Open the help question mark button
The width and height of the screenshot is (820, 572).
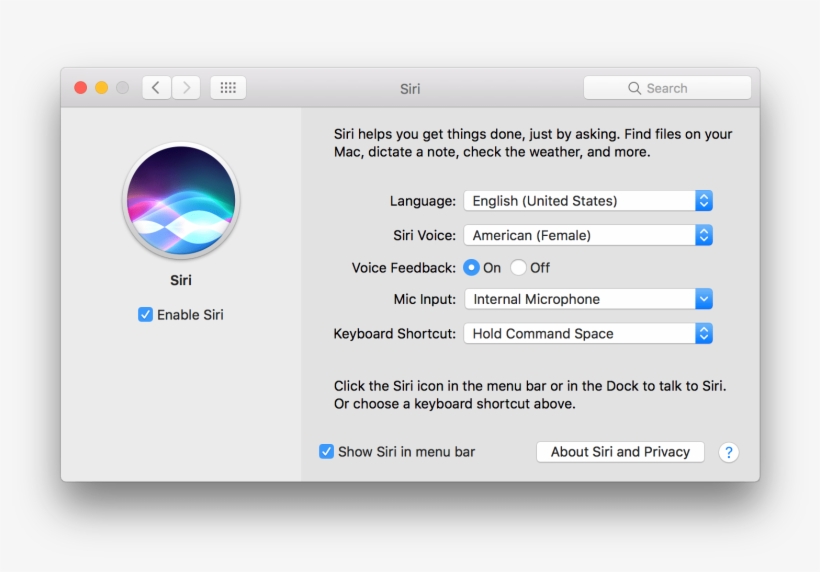(728, 452)
